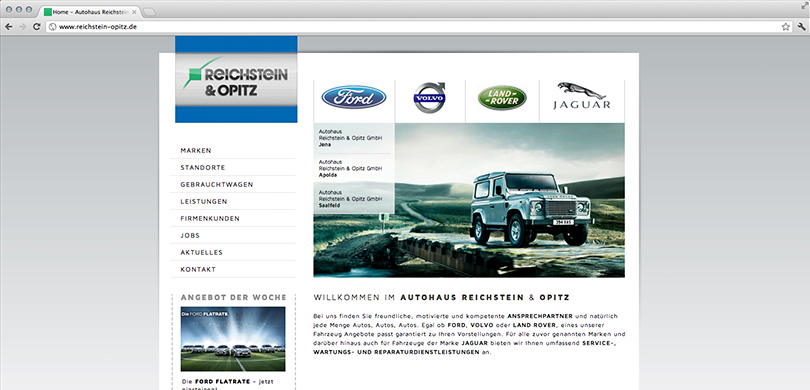Click the Reichstein & Opitz logo
810x390 pixels.
tap(236, 79)
